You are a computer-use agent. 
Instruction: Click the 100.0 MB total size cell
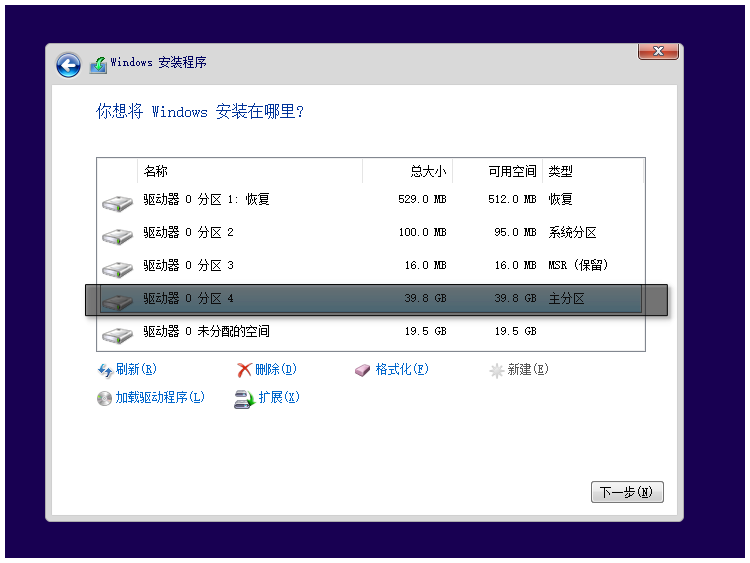[422, 232]
